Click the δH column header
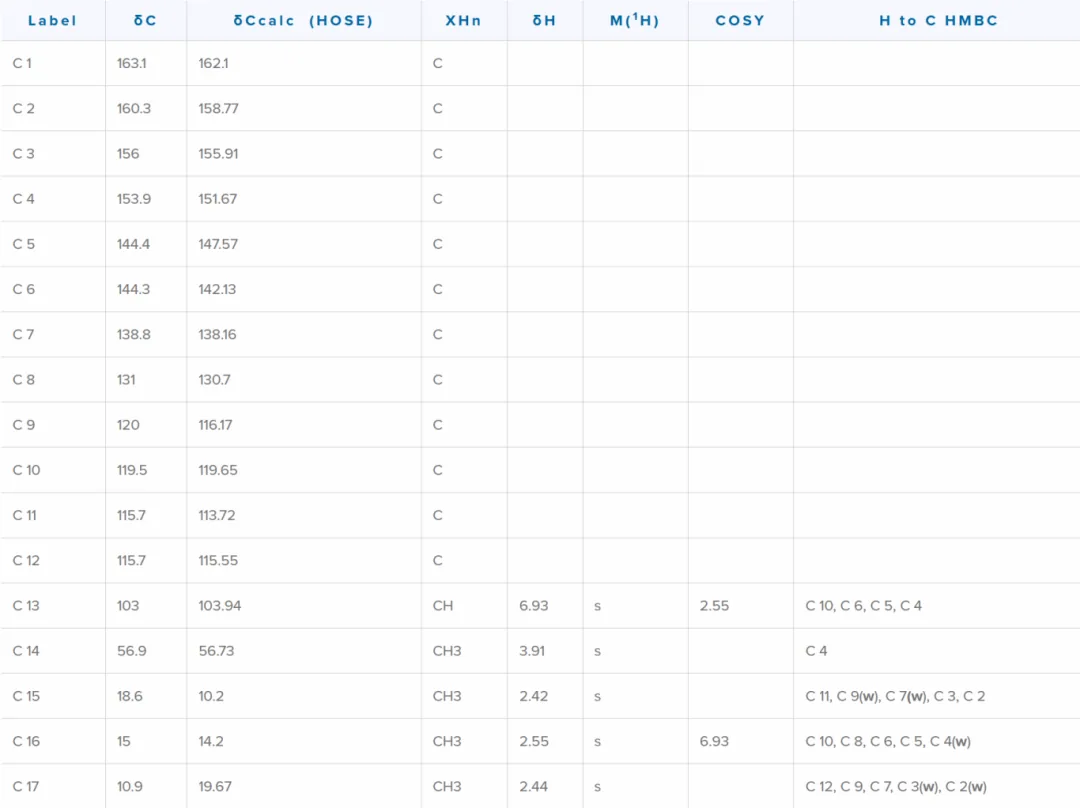Viewport: 1080px width, 808px height. pyautogui.click(x=544, y=21)
